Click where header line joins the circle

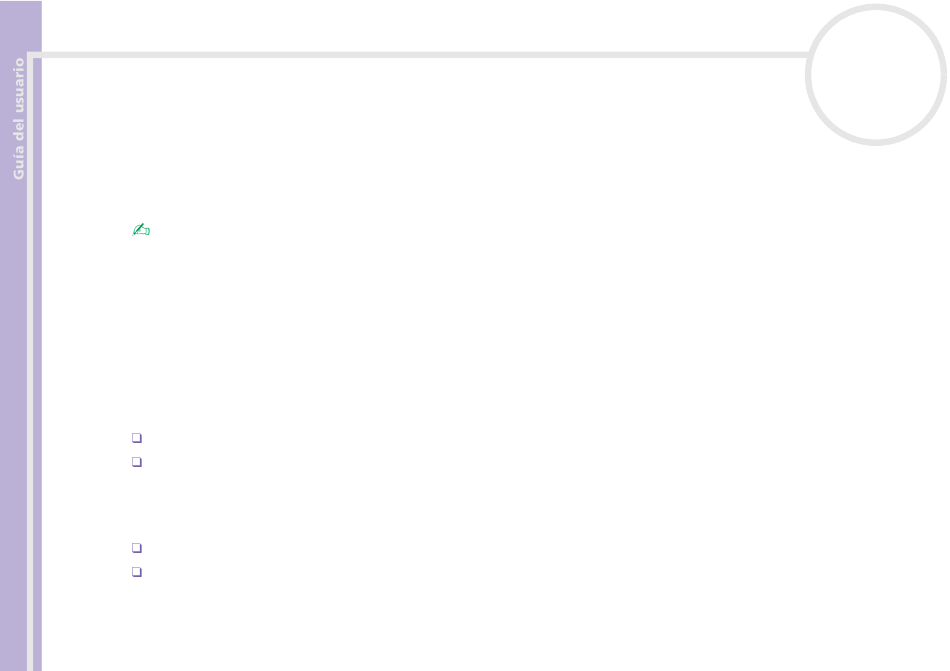pos(809,55)
